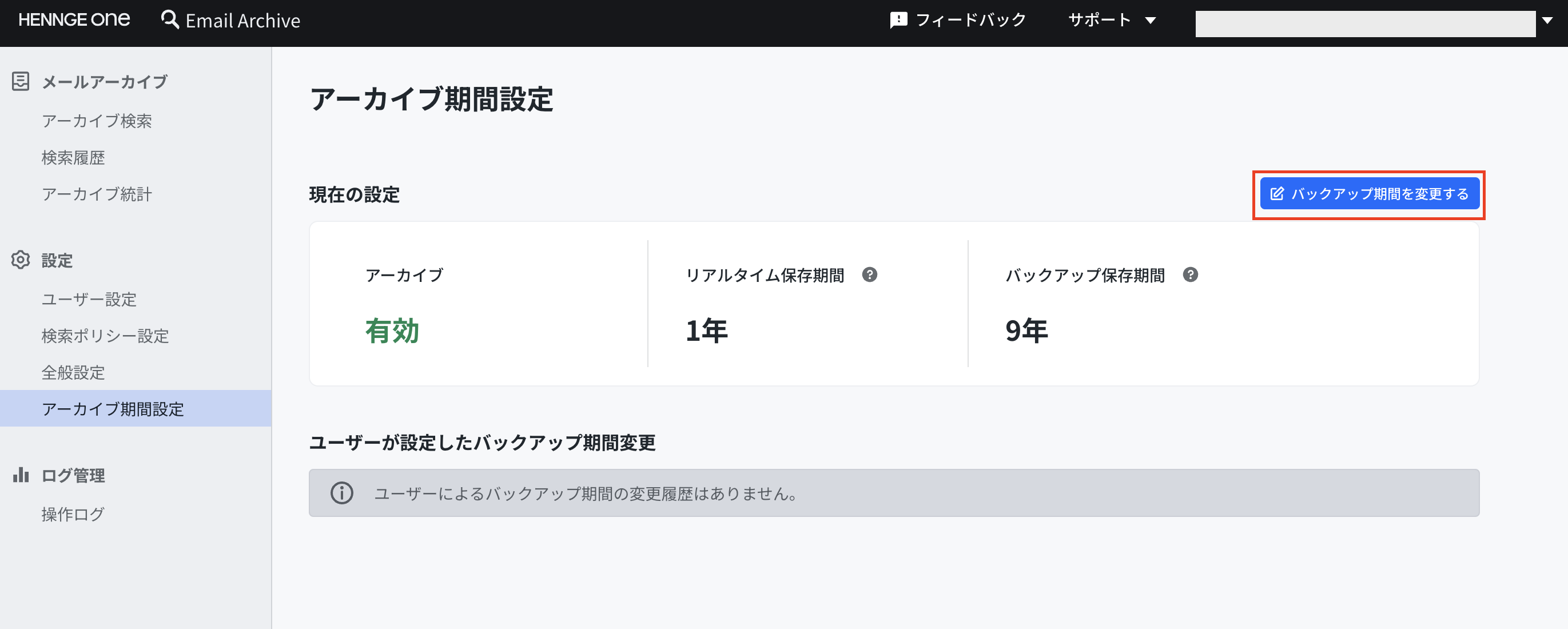Click the ログ管理 bar chart icon
Viewport: 1568px width, 629px height.
(21, 475)
